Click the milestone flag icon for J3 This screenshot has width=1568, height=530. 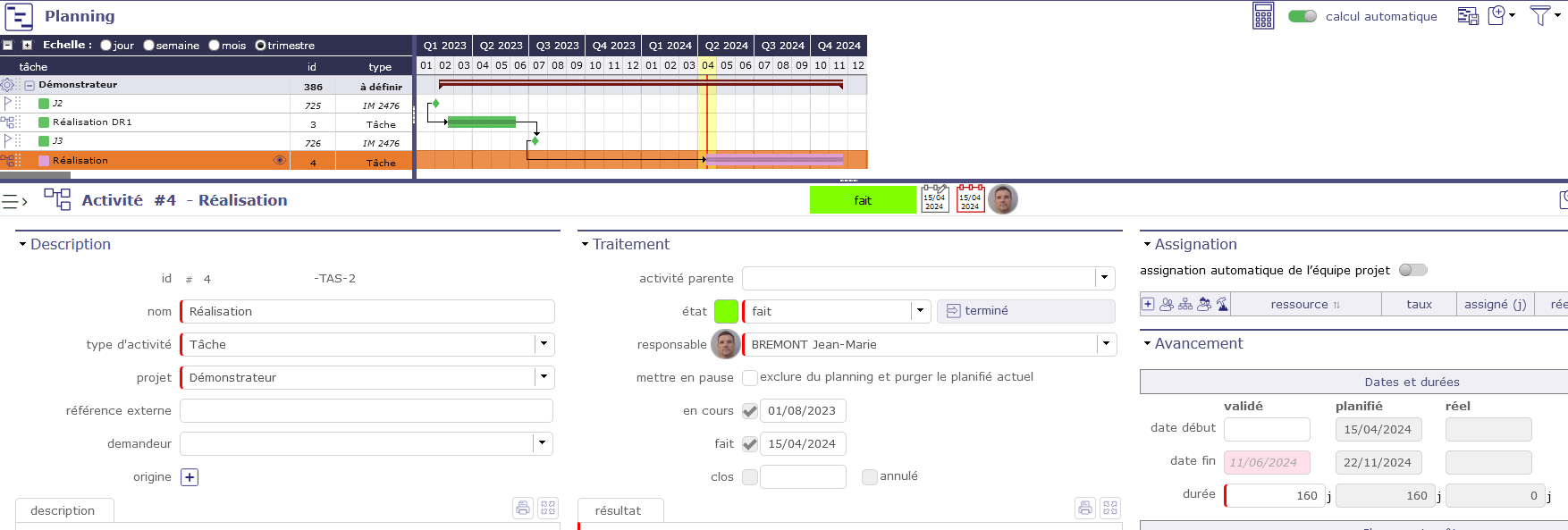point(9,141)
